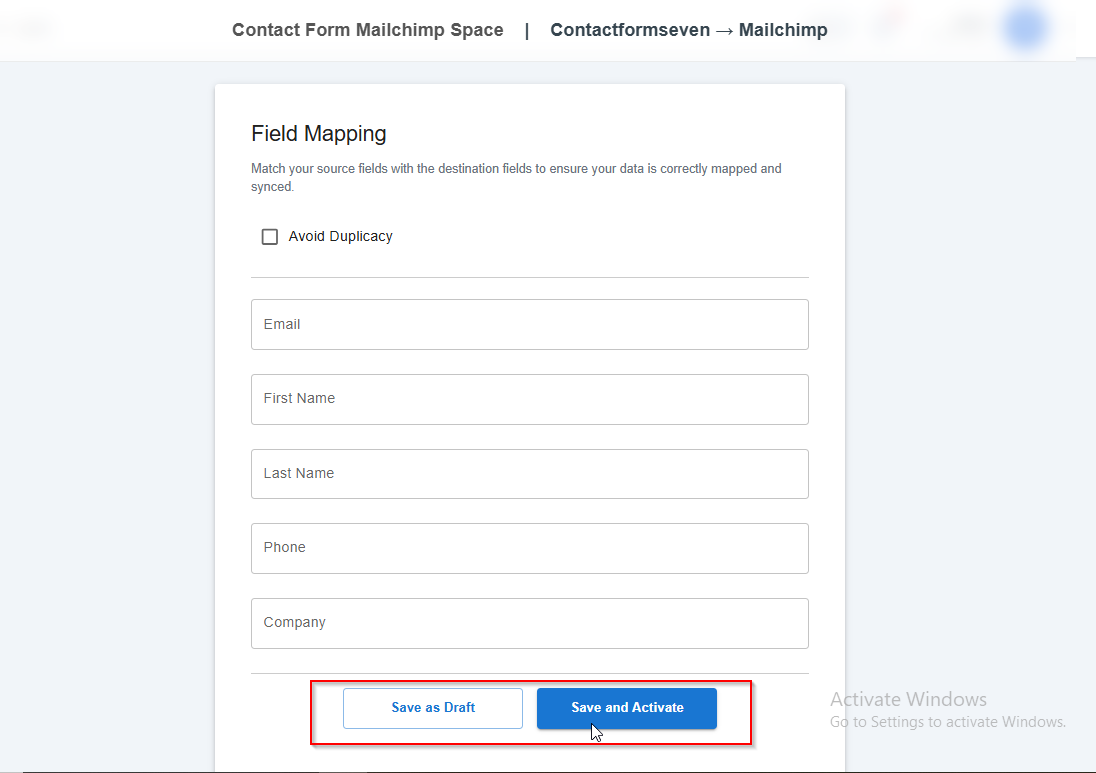Click the Field Mapping heading
The height and width of the screenshot is (773, 1096).
tap(318, 134)
